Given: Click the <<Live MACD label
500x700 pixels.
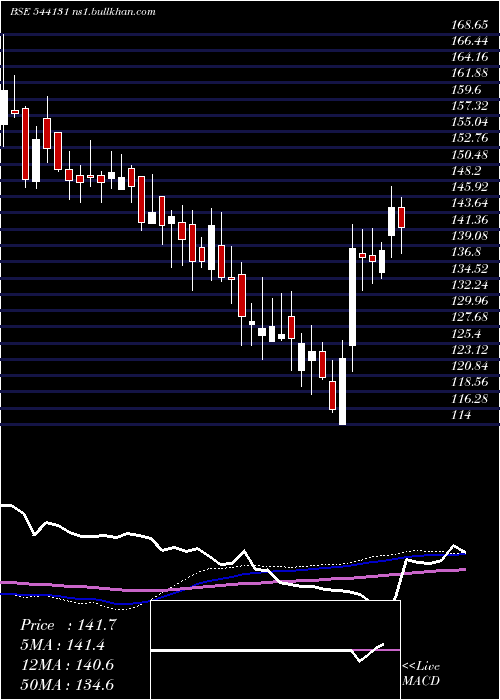Looking at the screenshot, I should click(x=421, y=673).
